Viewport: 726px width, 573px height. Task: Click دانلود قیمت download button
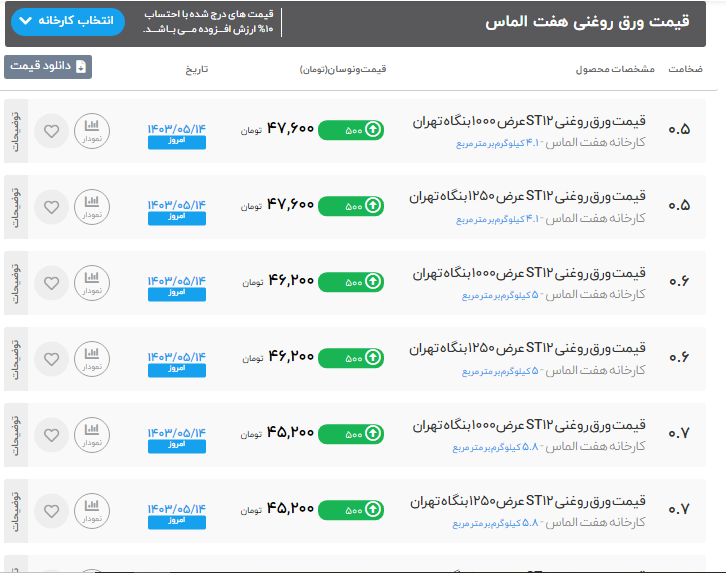[48, 67]
